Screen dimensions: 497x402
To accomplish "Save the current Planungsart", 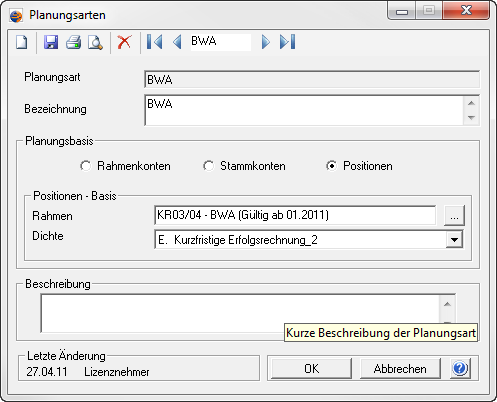I will [x=51, y=42].
